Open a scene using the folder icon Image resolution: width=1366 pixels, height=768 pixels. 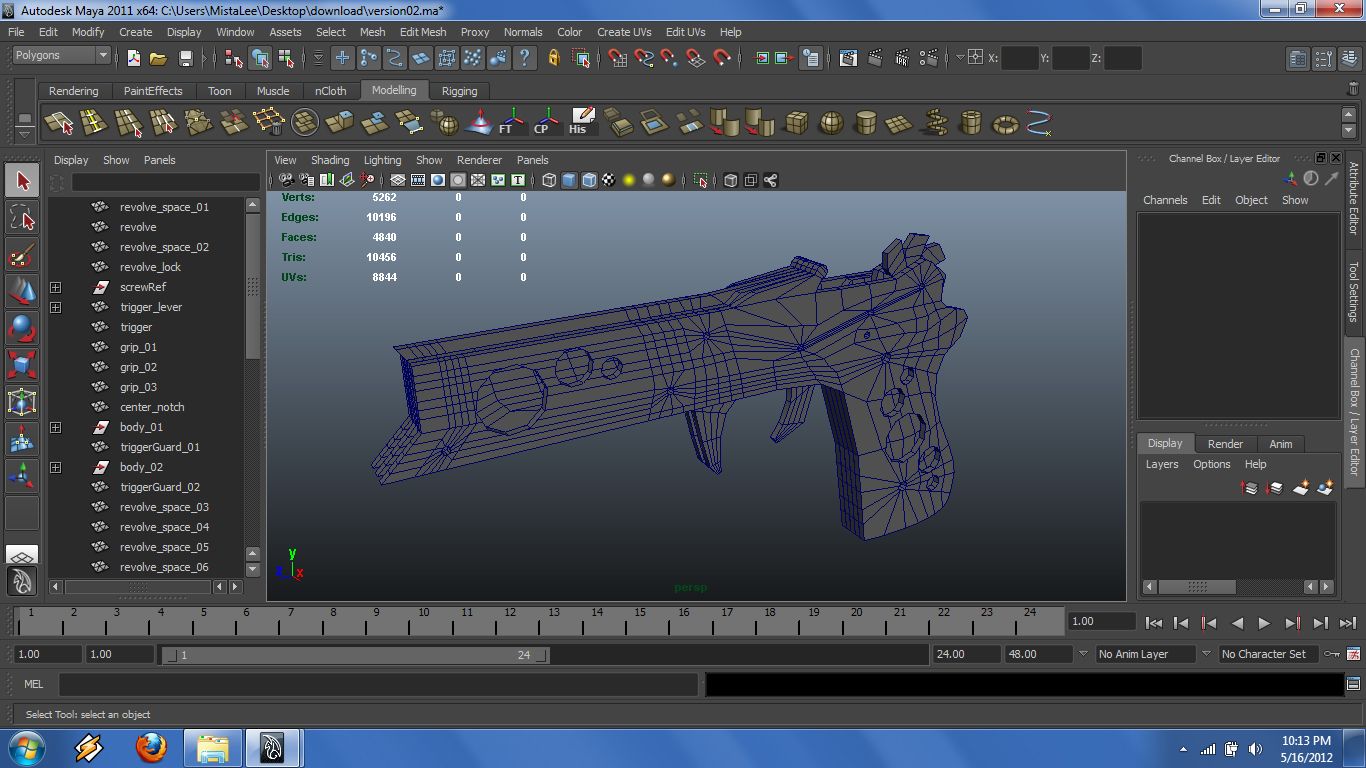click(x=158, y=58)
